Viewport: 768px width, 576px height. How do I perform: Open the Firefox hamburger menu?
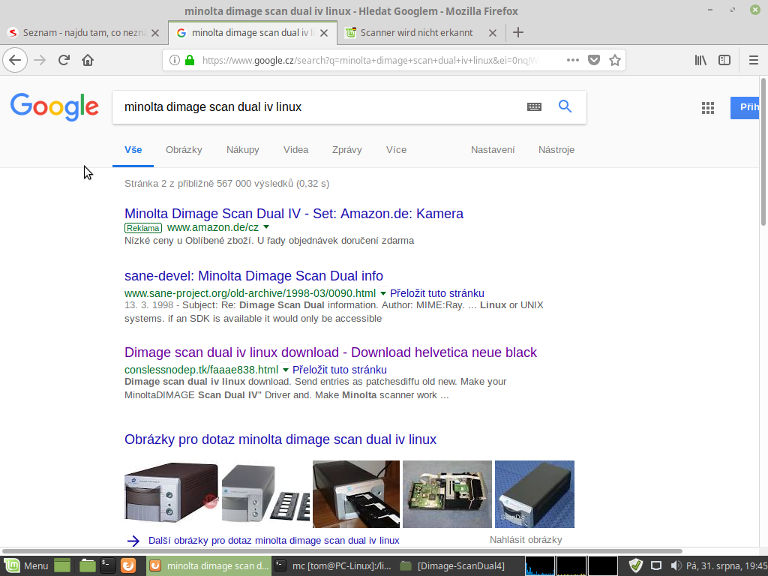[x=753, y=60]
